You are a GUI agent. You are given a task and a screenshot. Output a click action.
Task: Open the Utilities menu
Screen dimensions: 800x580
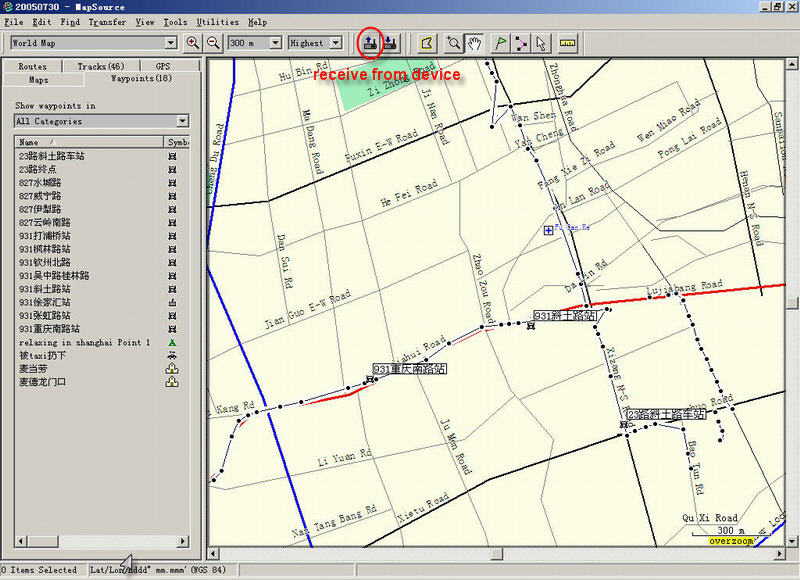pyautogui.click(x=217, y=22)
